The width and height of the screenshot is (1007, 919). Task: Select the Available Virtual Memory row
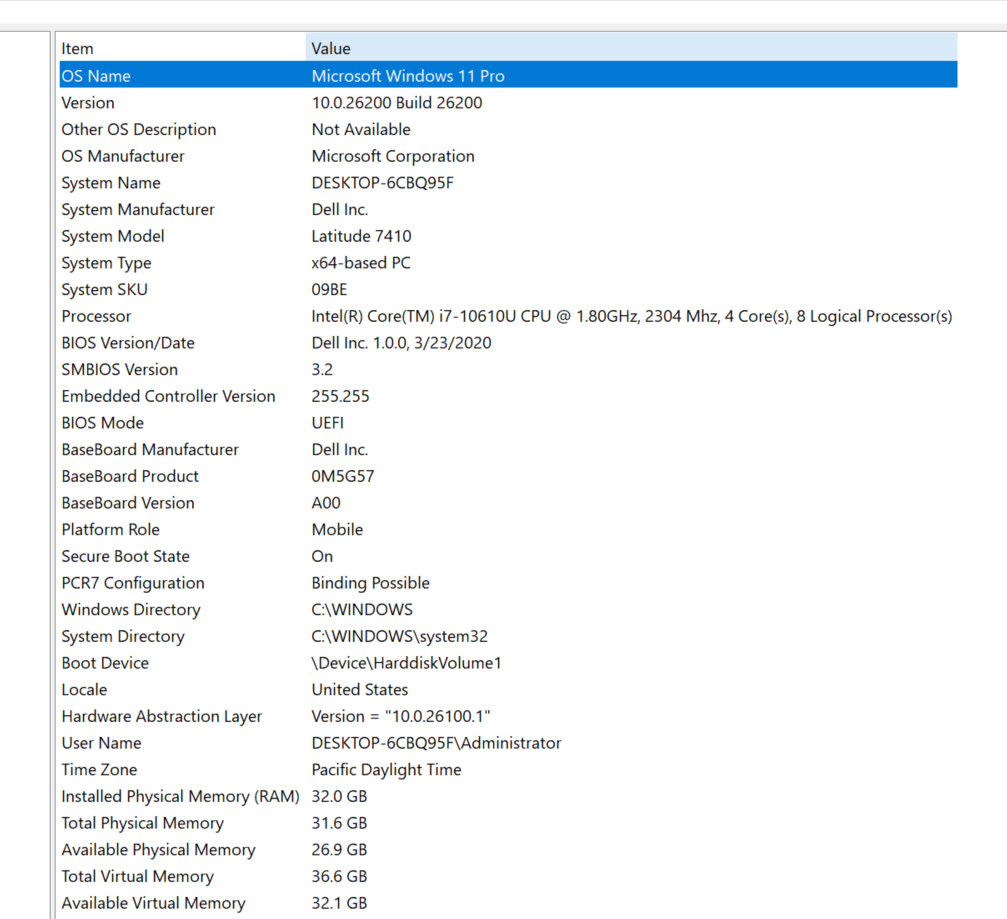coord(508,903)
